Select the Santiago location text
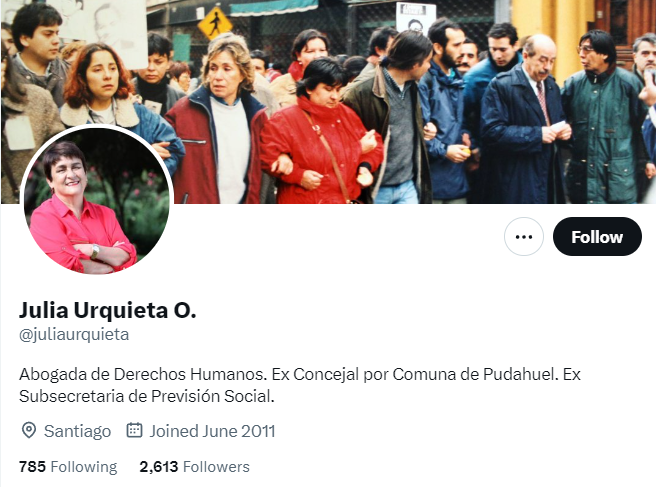Screen dimensions: 656x487 click(x=77, y=431)
